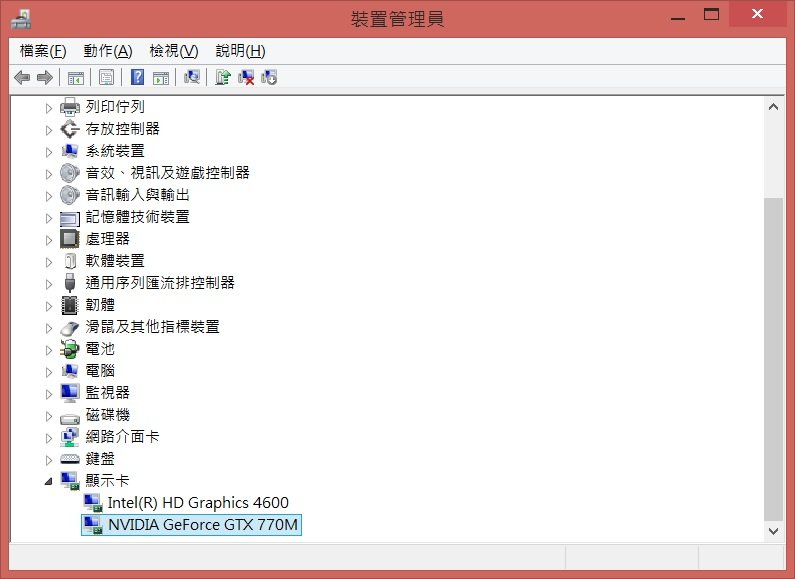Expand the 處理器 node
Viewport: 795px width, 579px height.
click(x=49, y=240)
